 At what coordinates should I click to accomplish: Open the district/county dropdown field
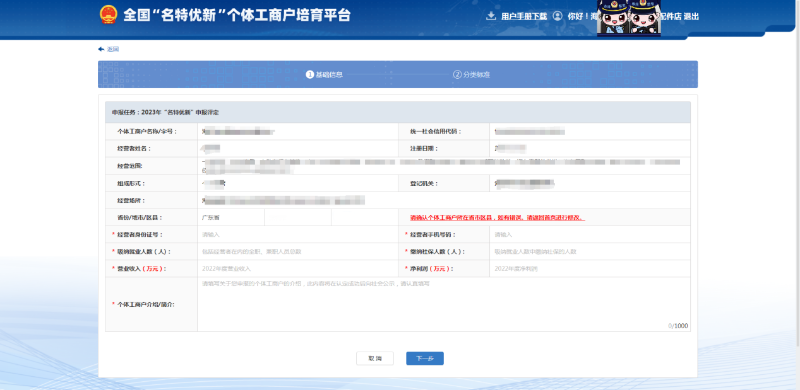pos(365,217)
